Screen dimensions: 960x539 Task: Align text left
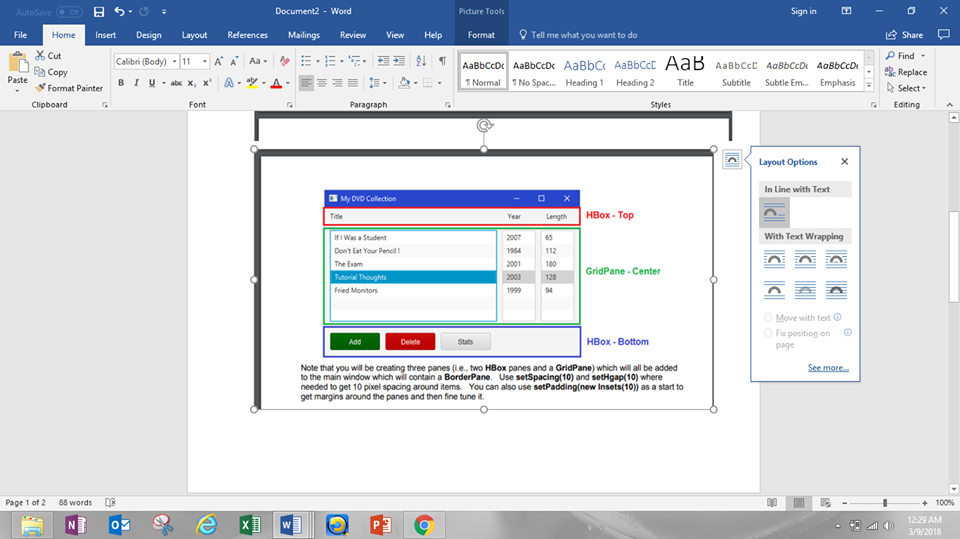coord(306,83)
